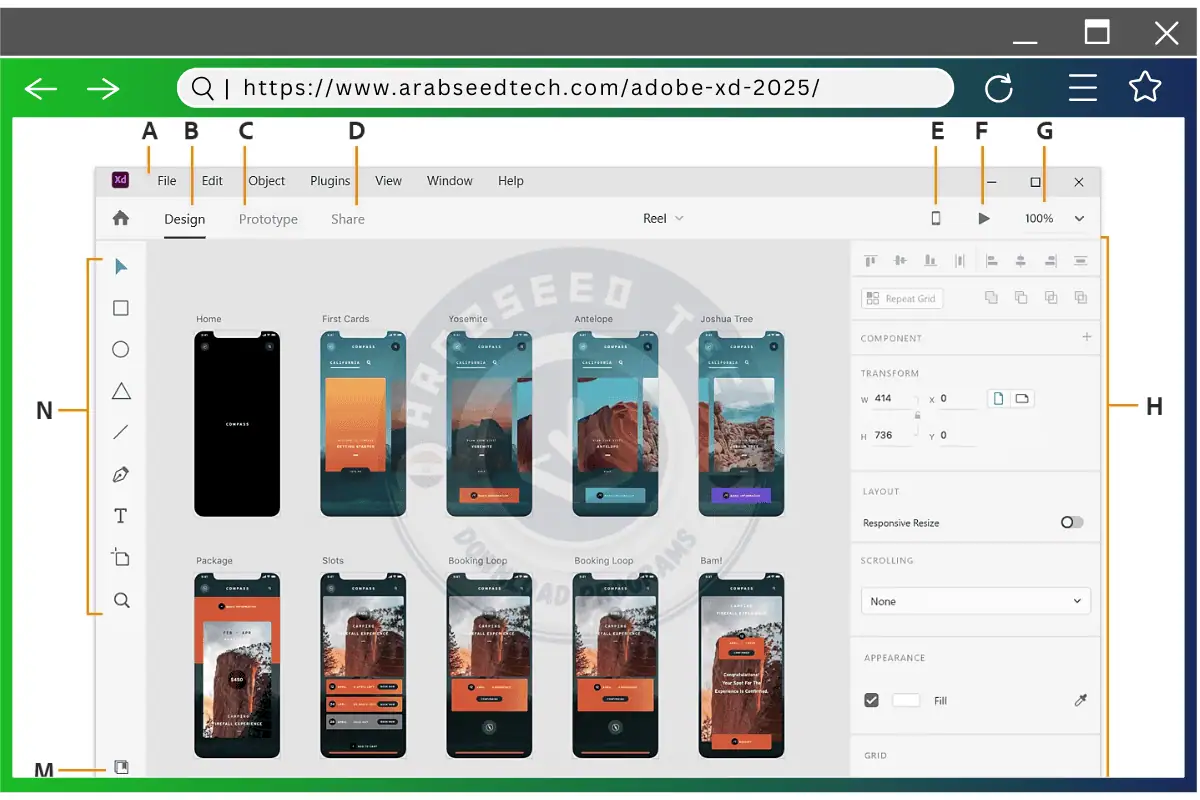Click the align left icon
This screenshot has width=1200, height=800.
coord(992,260)
